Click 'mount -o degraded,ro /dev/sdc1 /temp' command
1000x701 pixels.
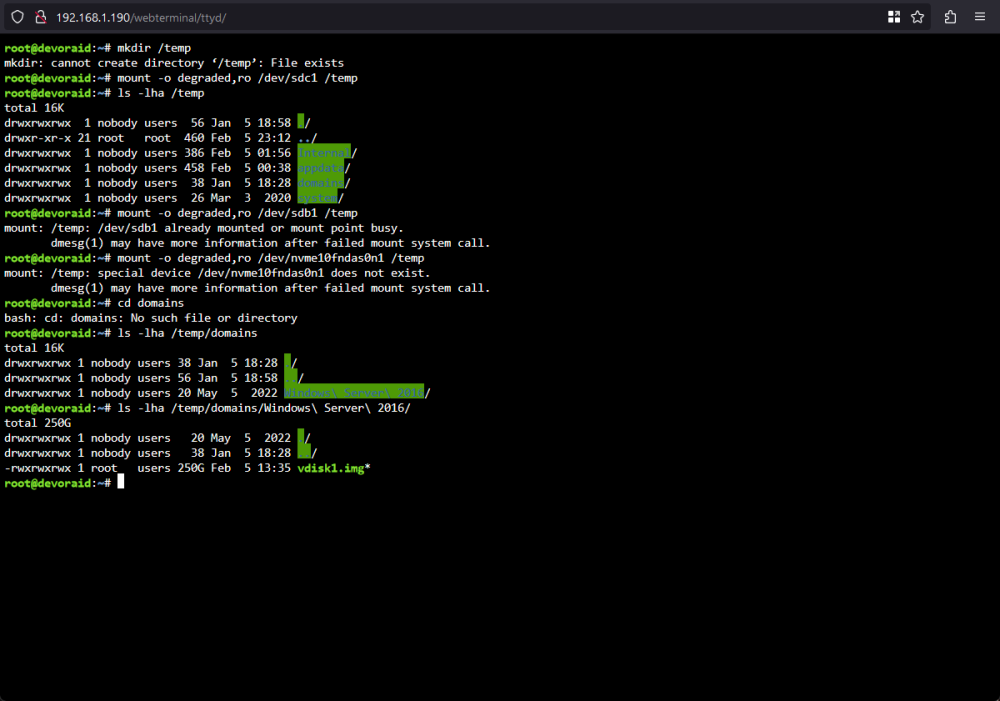coord(237,78)
